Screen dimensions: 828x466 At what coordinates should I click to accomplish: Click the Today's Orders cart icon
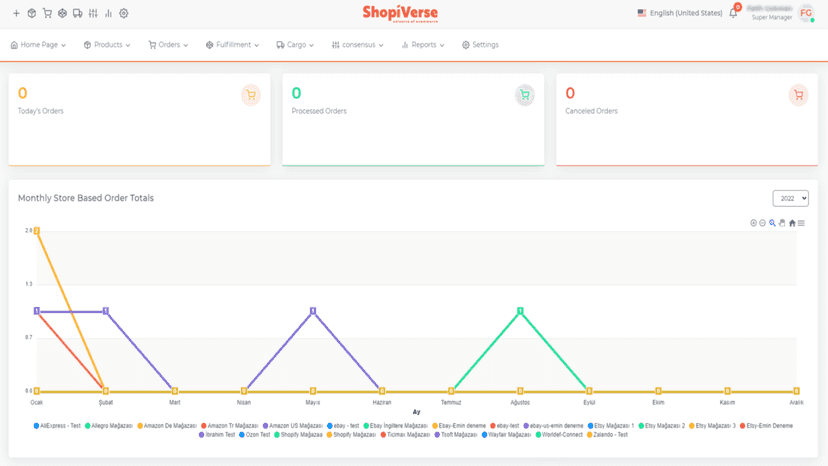(251, 95)
